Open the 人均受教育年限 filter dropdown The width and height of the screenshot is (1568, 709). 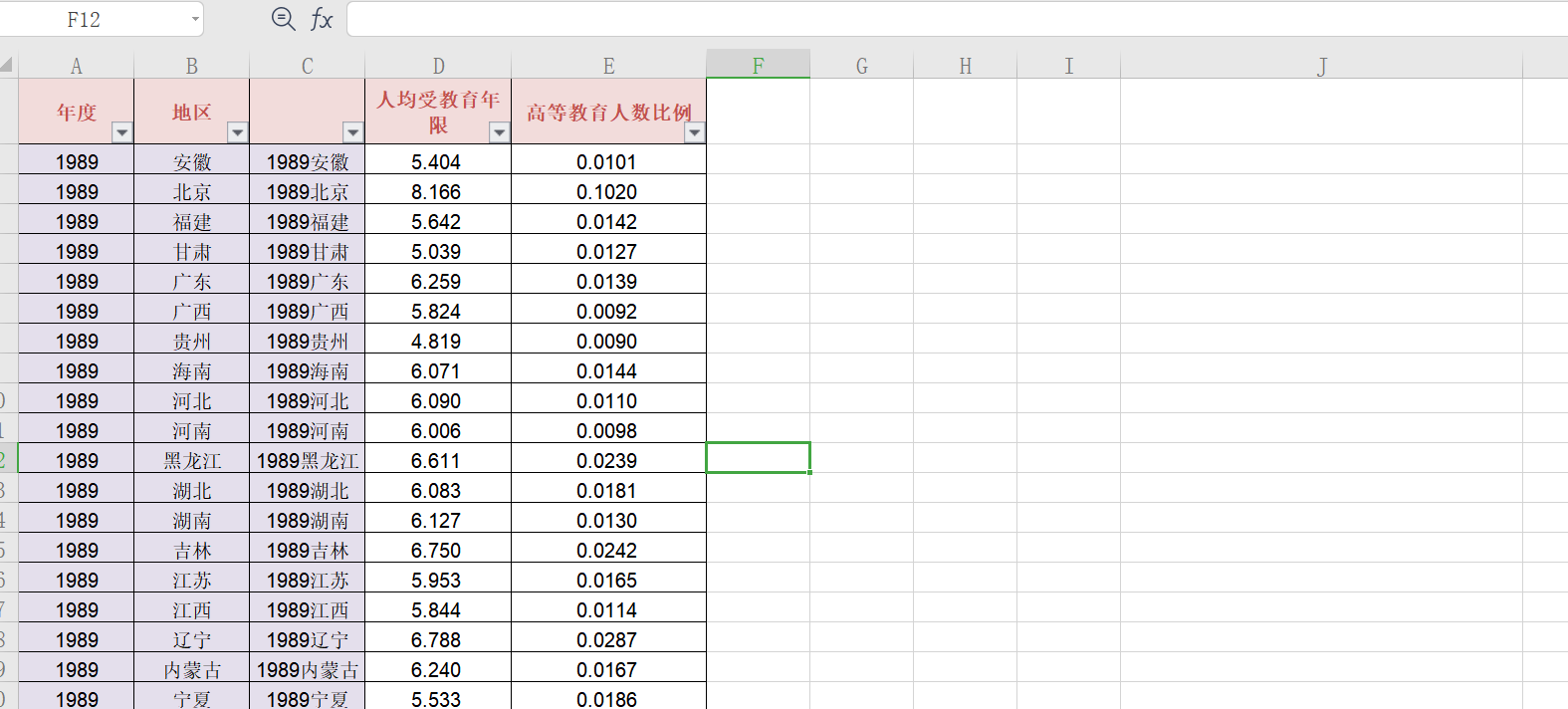click(499, 132)
